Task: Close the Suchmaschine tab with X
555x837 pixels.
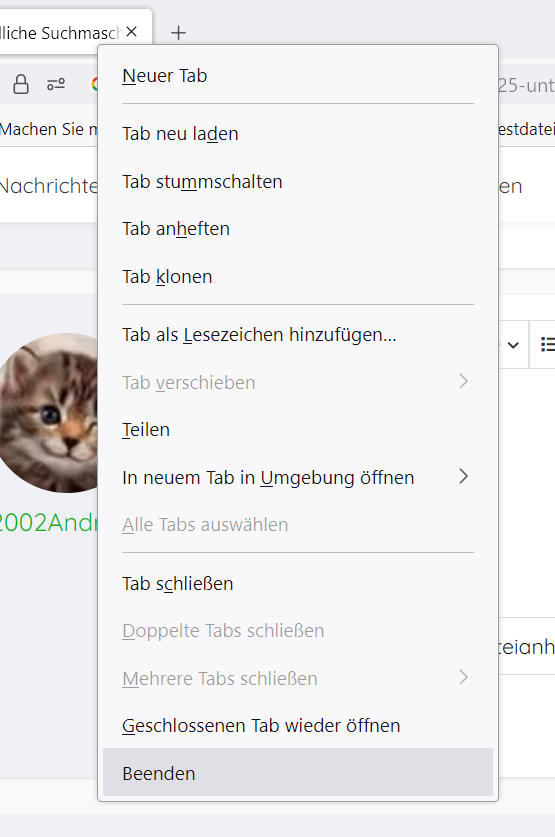Action: pos(132,32)
